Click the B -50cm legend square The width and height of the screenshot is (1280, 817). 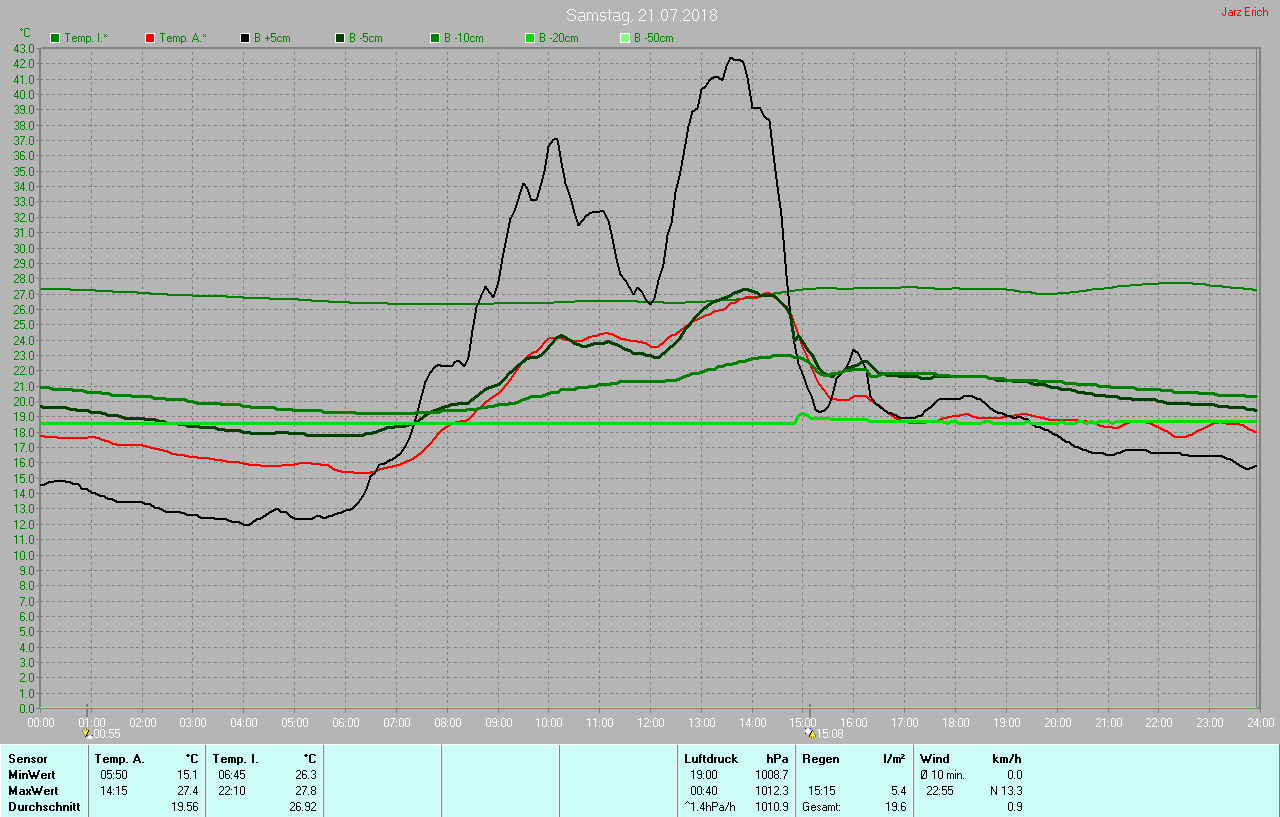625,38
